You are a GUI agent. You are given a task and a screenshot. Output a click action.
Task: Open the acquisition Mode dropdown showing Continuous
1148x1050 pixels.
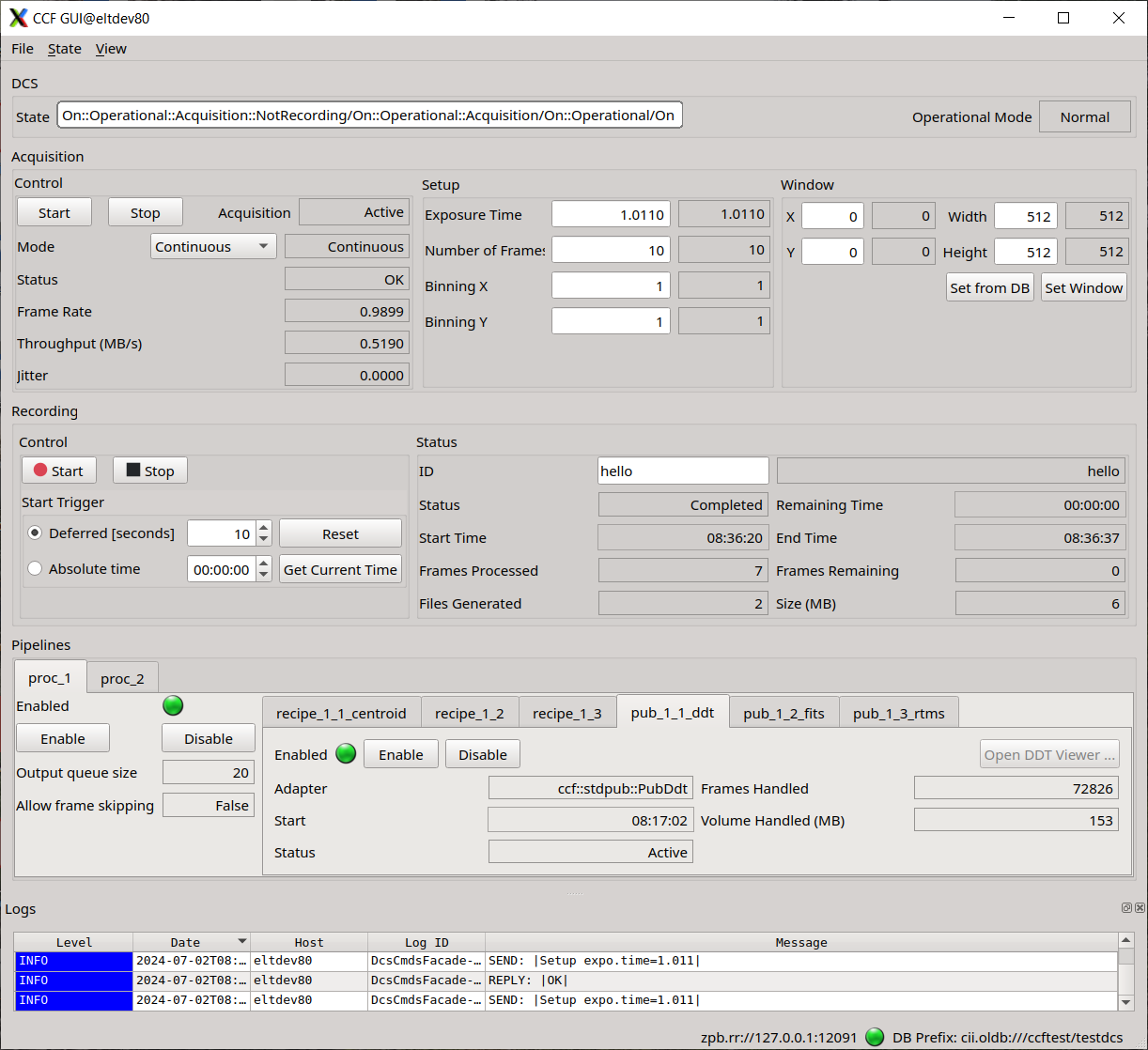pos(212,246)
